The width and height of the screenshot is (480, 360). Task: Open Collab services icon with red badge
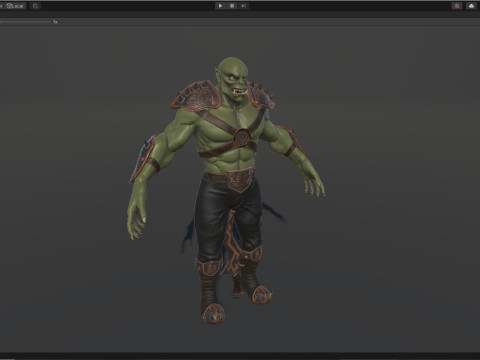[x=457, y=6]
